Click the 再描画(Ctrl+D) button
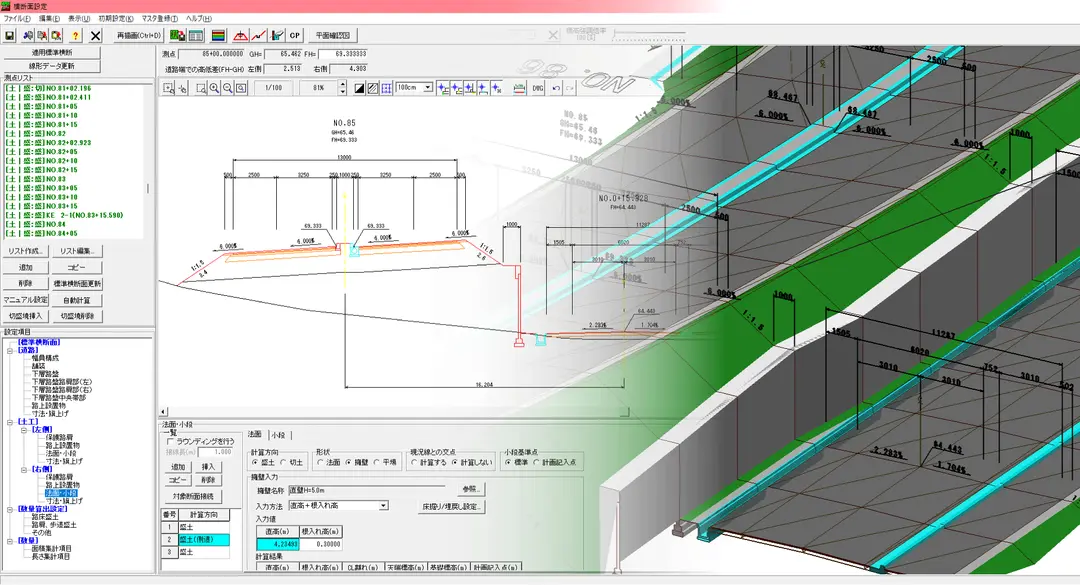This screenshot has height=585, width=1080. pos(138,35)
